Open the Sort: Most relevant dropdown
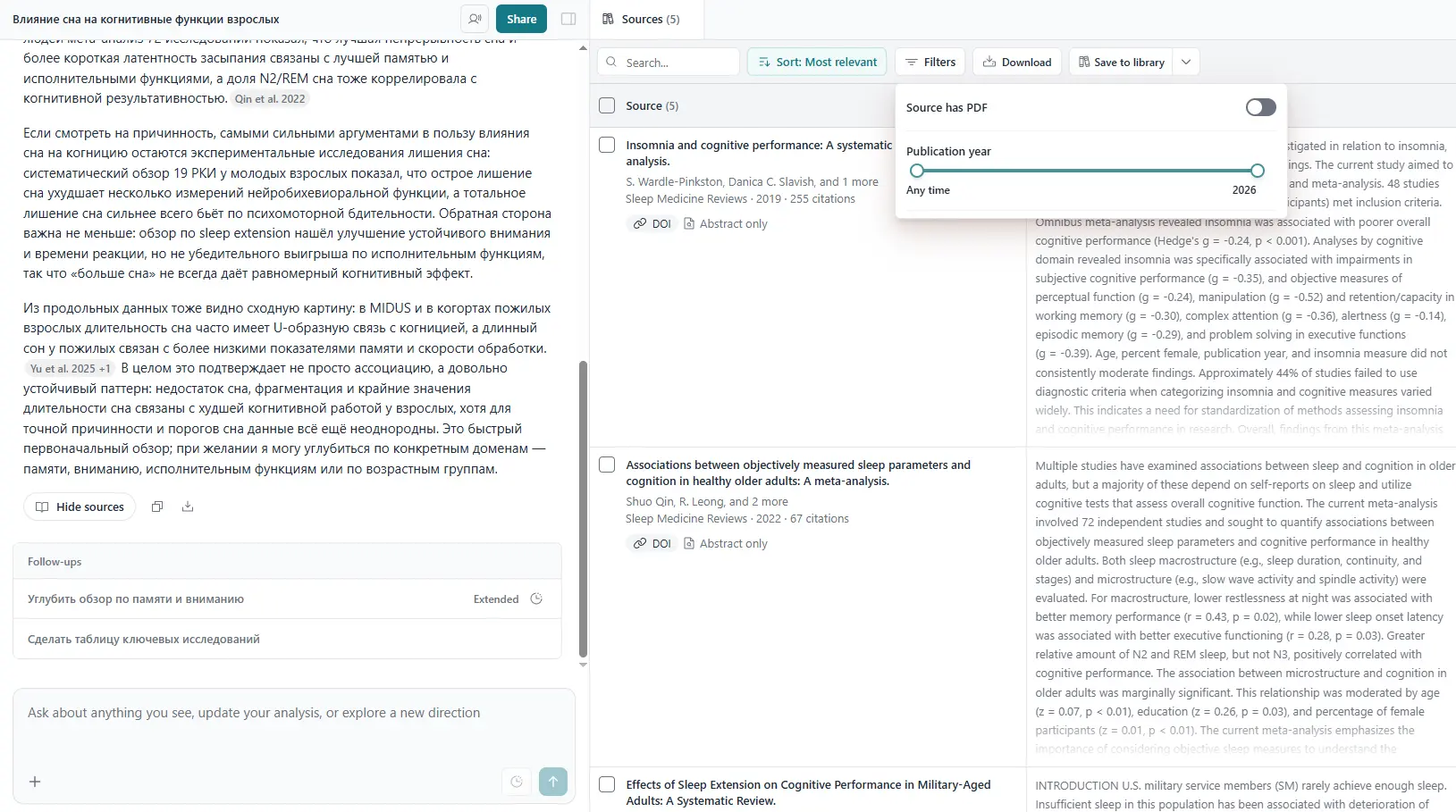This screenshot has width=1456, height=812. point(817,62)
